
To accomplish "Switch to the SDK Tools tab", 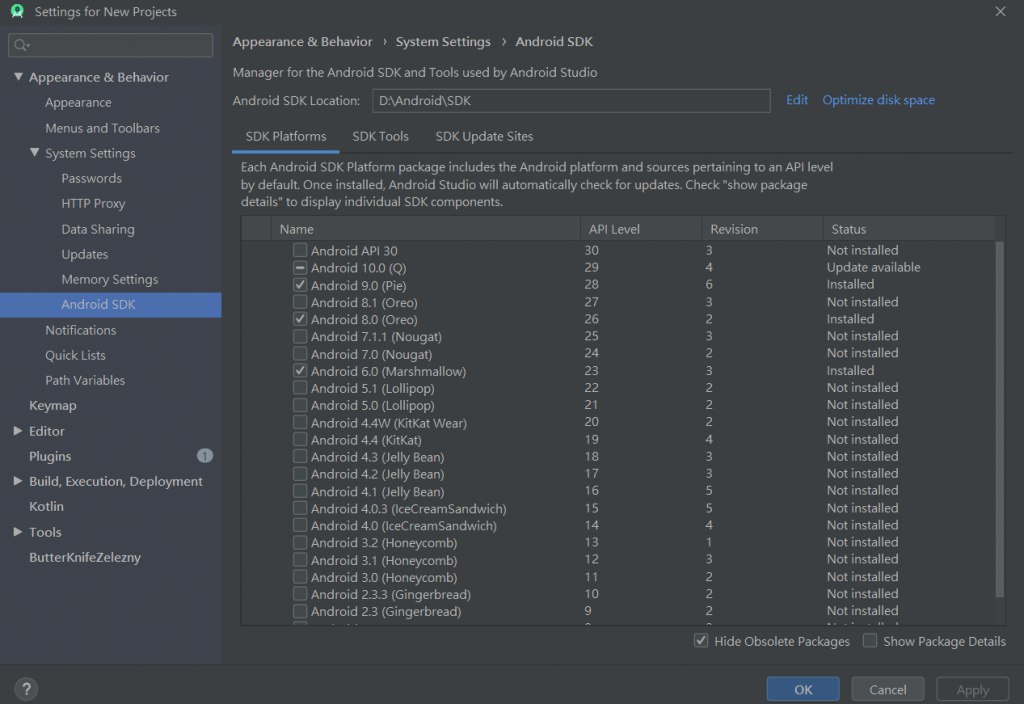I will pyautogui.click(x=380, y=136).
